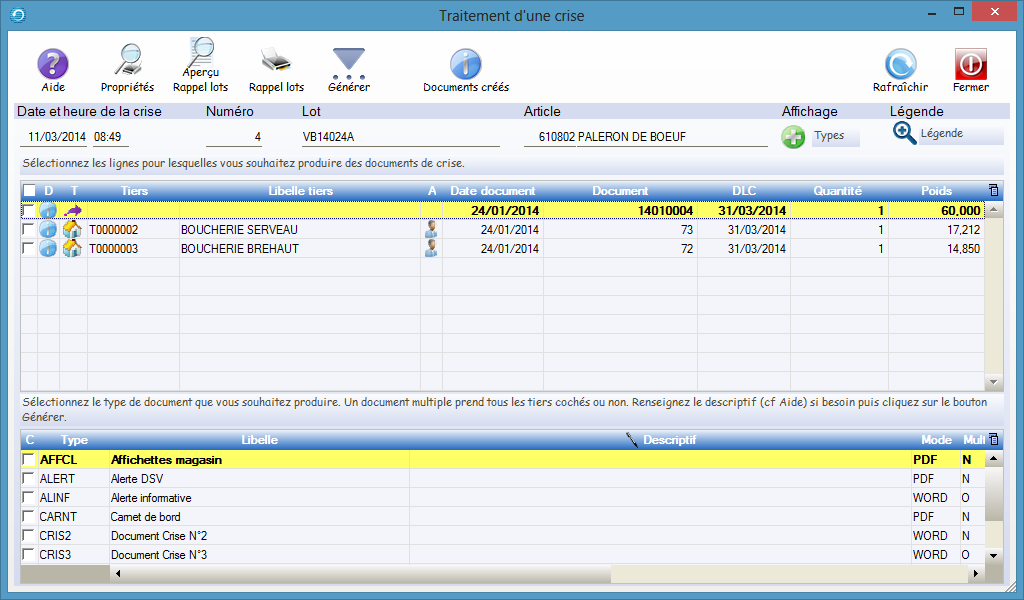The height and width of the screenshot is (600, 1024).
Task: Click the Fermer power icon
Action: [x=970, y=65]
